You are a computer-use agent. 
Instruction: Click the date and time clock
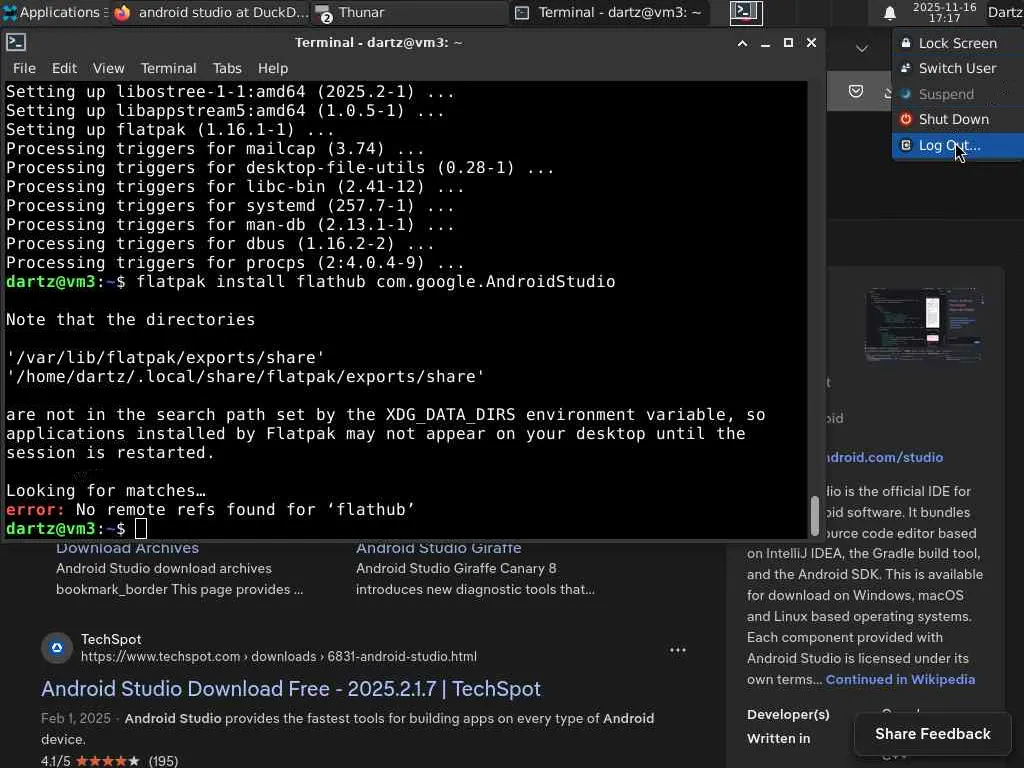944,12
